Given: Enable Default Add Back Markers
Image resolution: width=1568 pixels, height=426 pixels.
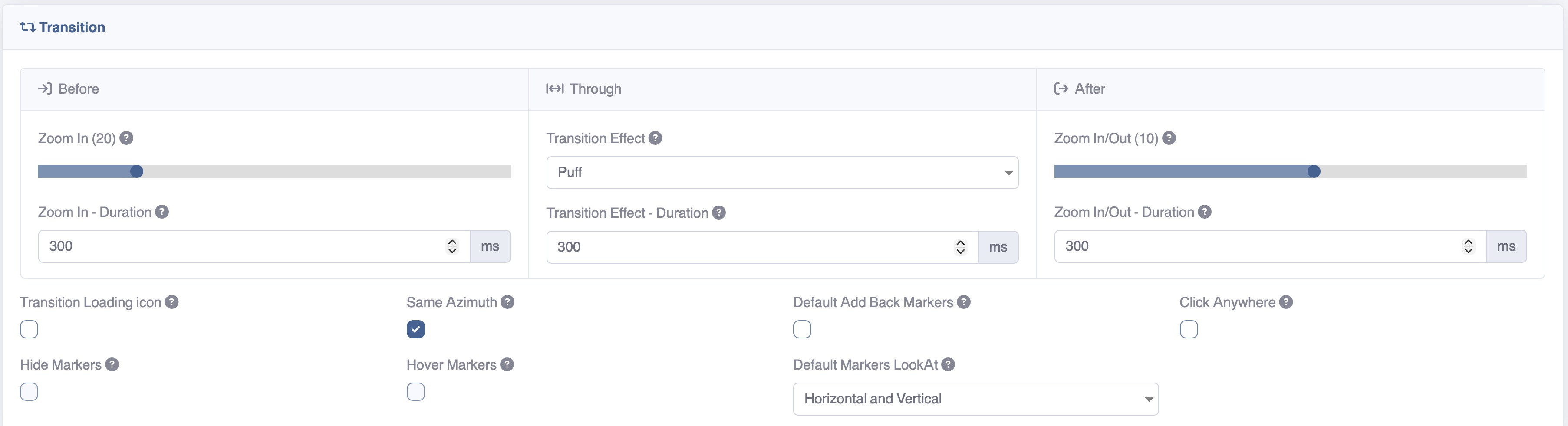Looking at the screenshot, I should point(802,329).
